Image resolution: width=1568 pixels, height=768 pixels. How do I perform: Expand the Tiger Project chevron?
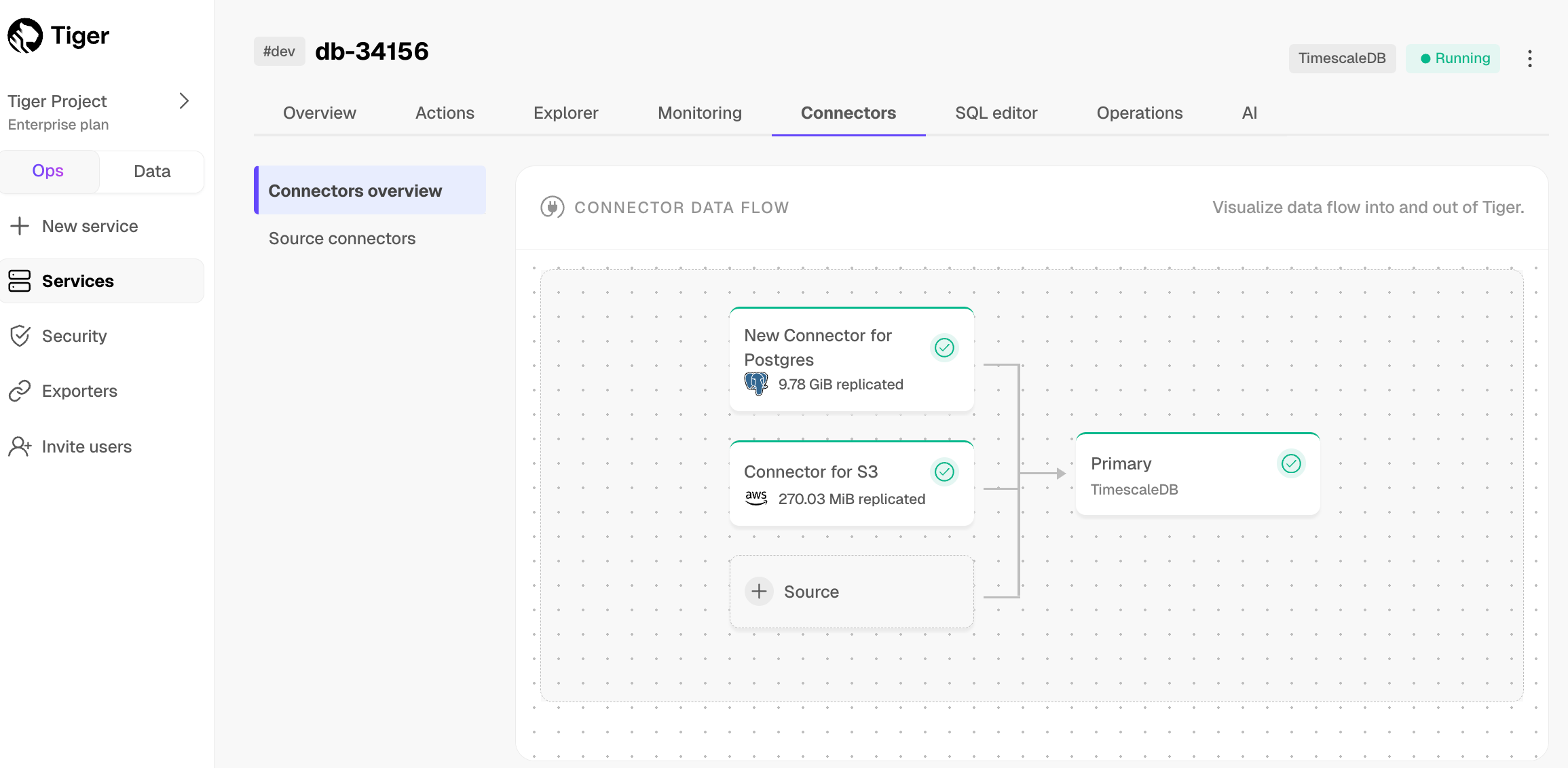(183, 101)
